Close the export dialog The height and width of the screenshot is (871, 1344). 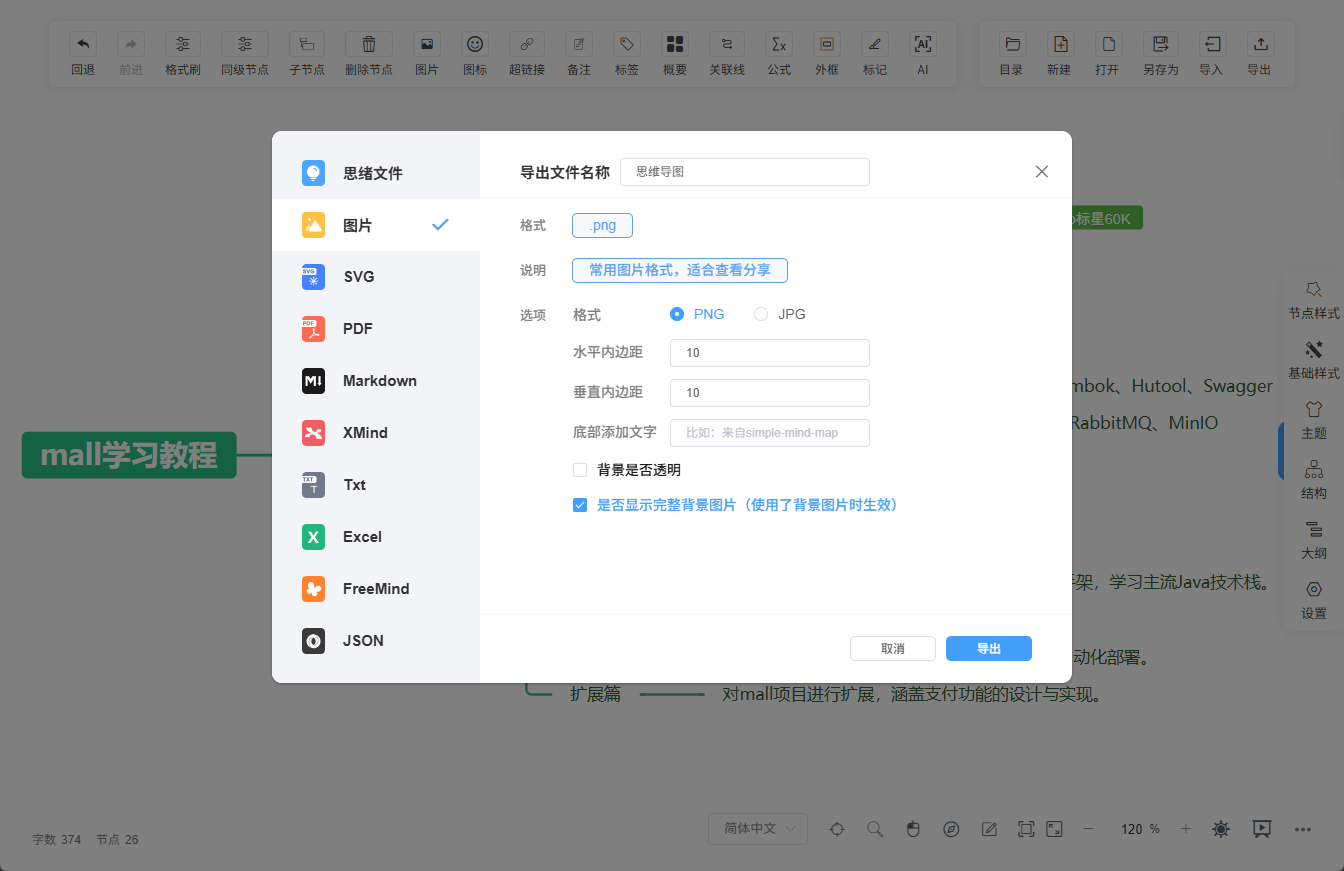(x=1041, y=172)
